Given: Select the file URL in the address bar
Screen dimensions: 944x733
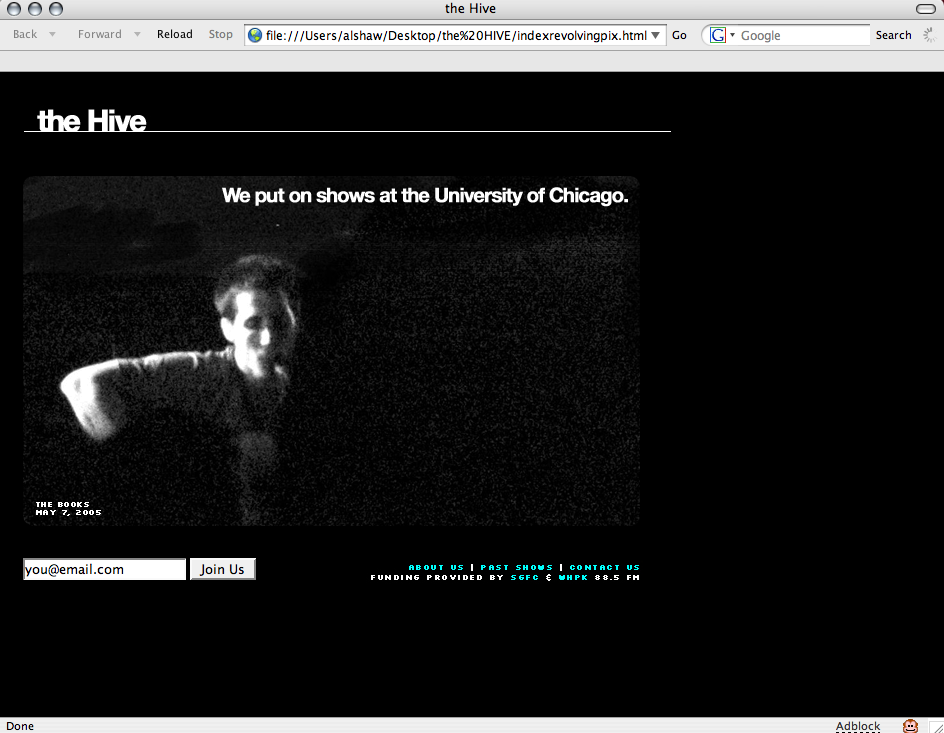Looking at the screenshot, I should 456,36.
